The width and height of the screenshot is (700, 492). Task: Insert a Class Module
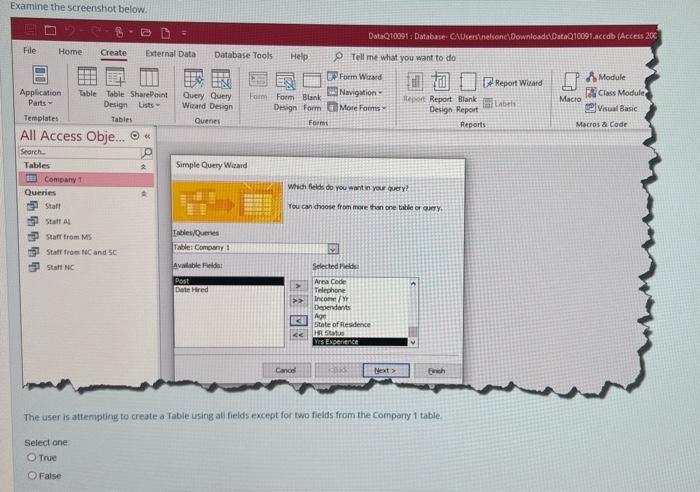(x=616, y=93)
